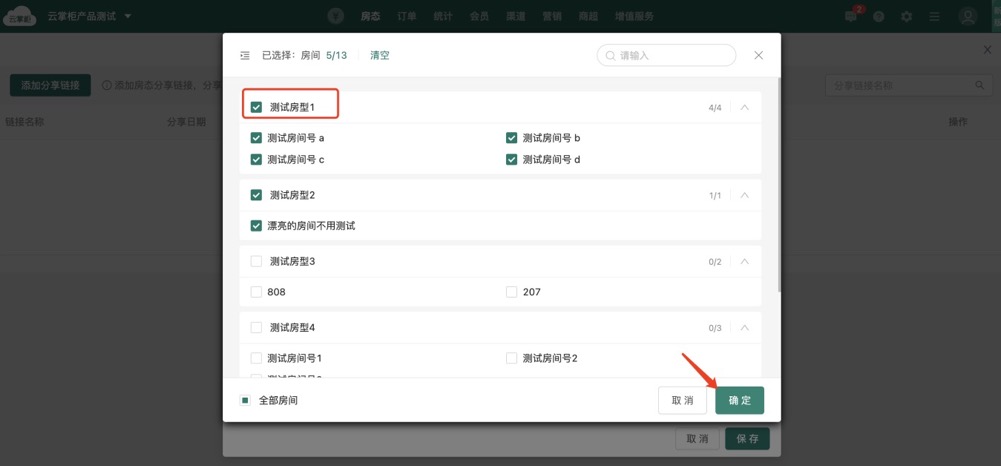The image size is (1001, 466).
Task: Click the 云掌柜 cloud logo
Action: coord(20,17)
